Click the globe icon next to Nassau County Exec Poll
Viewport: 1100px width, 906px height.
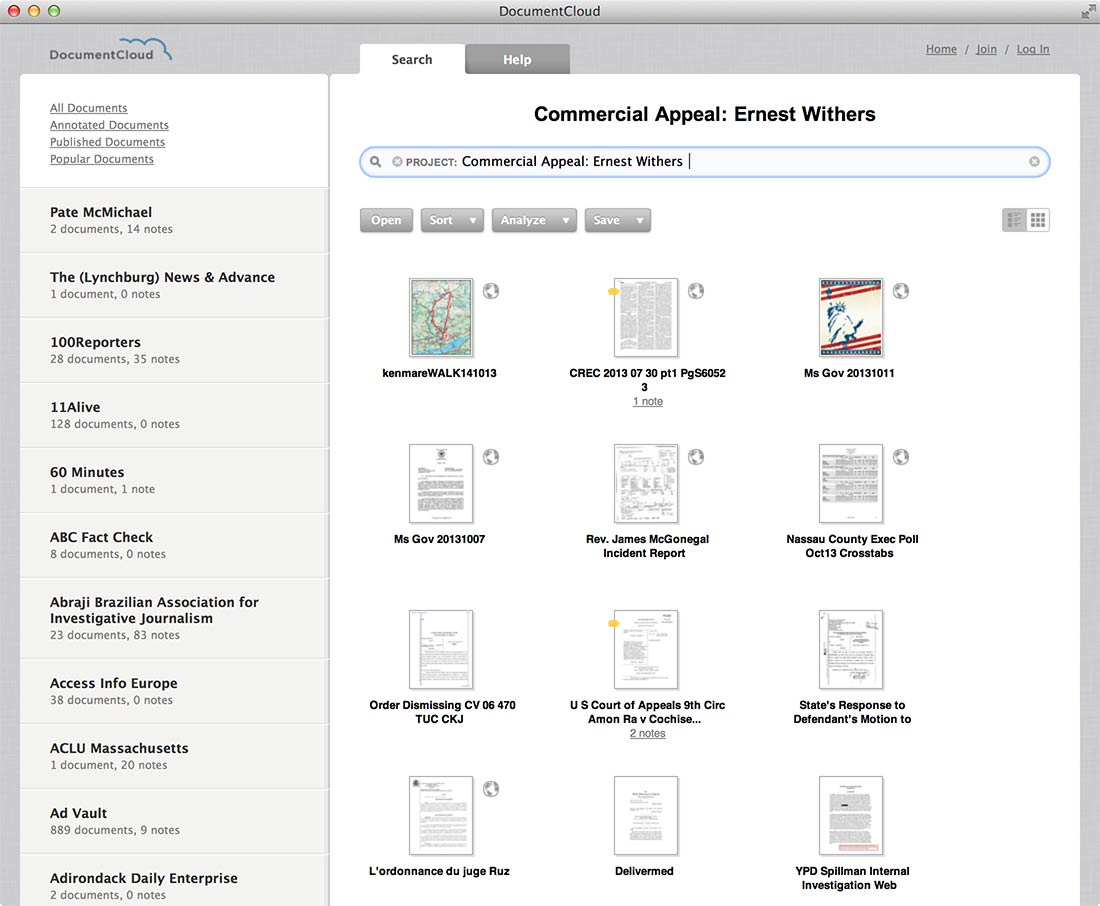pos(901,456)
